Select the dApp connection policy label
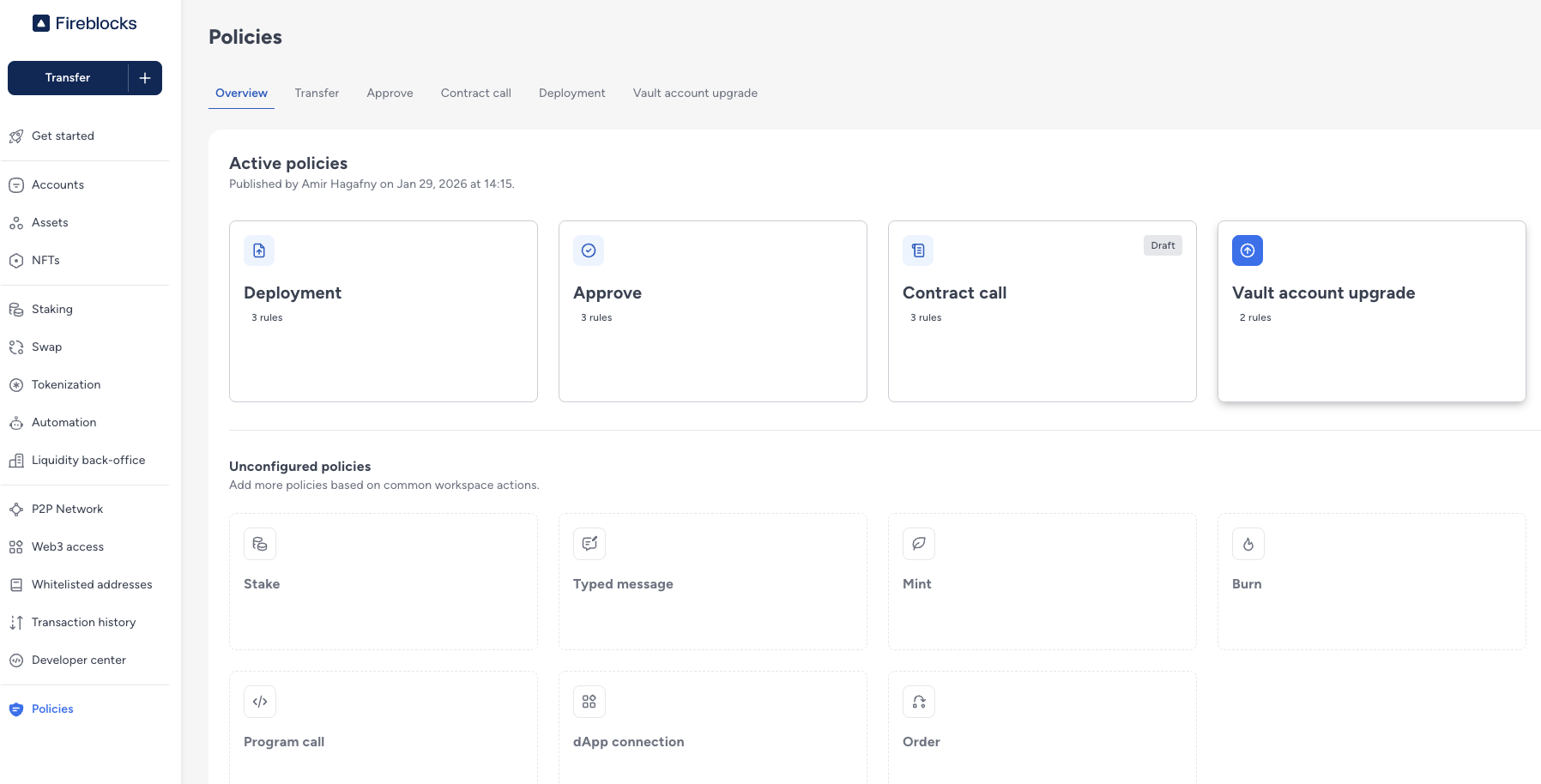This screenshot has width=1541, height=784. [628, 741]
